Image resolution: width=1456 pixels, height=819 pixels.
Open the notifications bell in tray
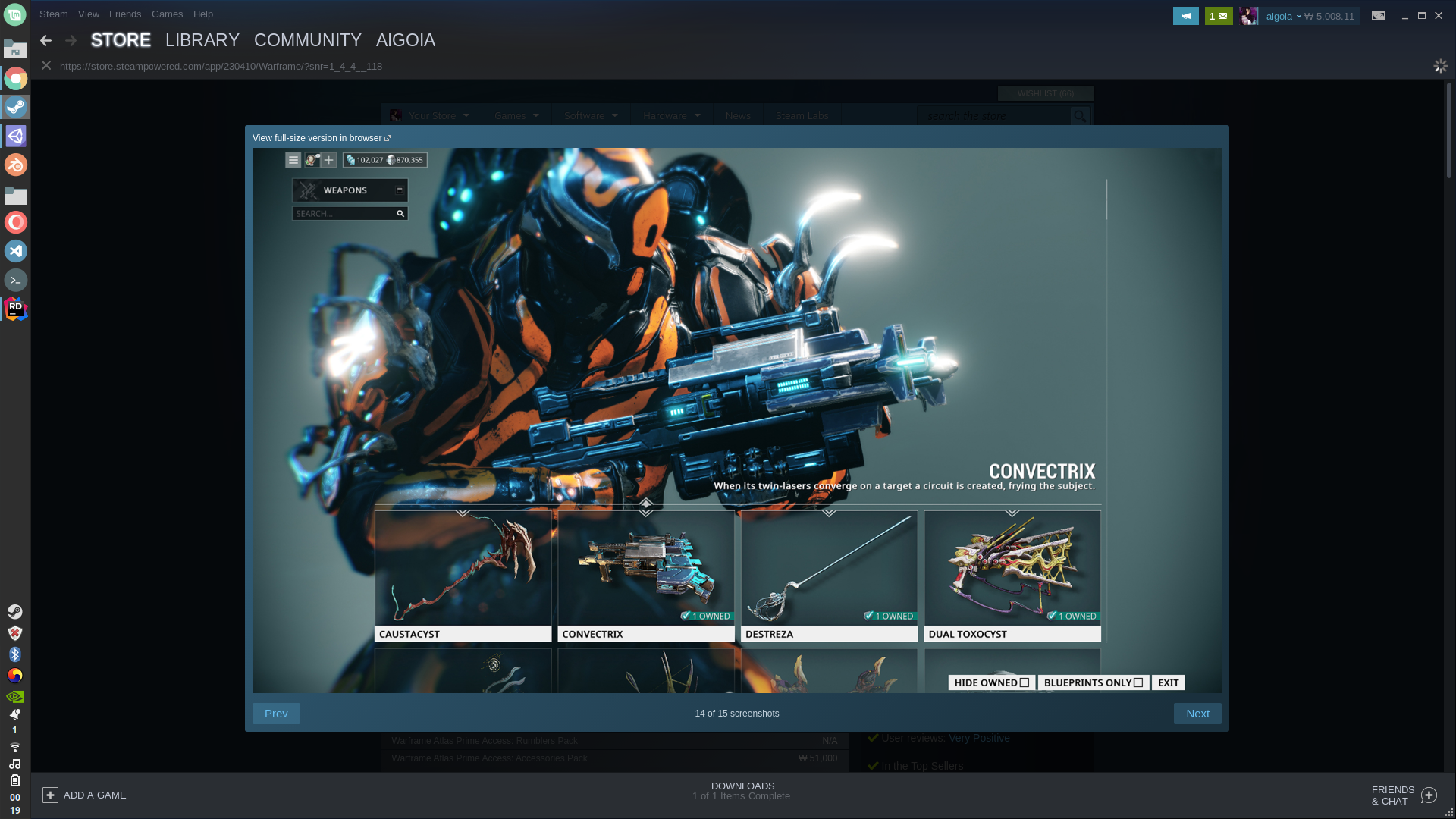pos(15,714)
